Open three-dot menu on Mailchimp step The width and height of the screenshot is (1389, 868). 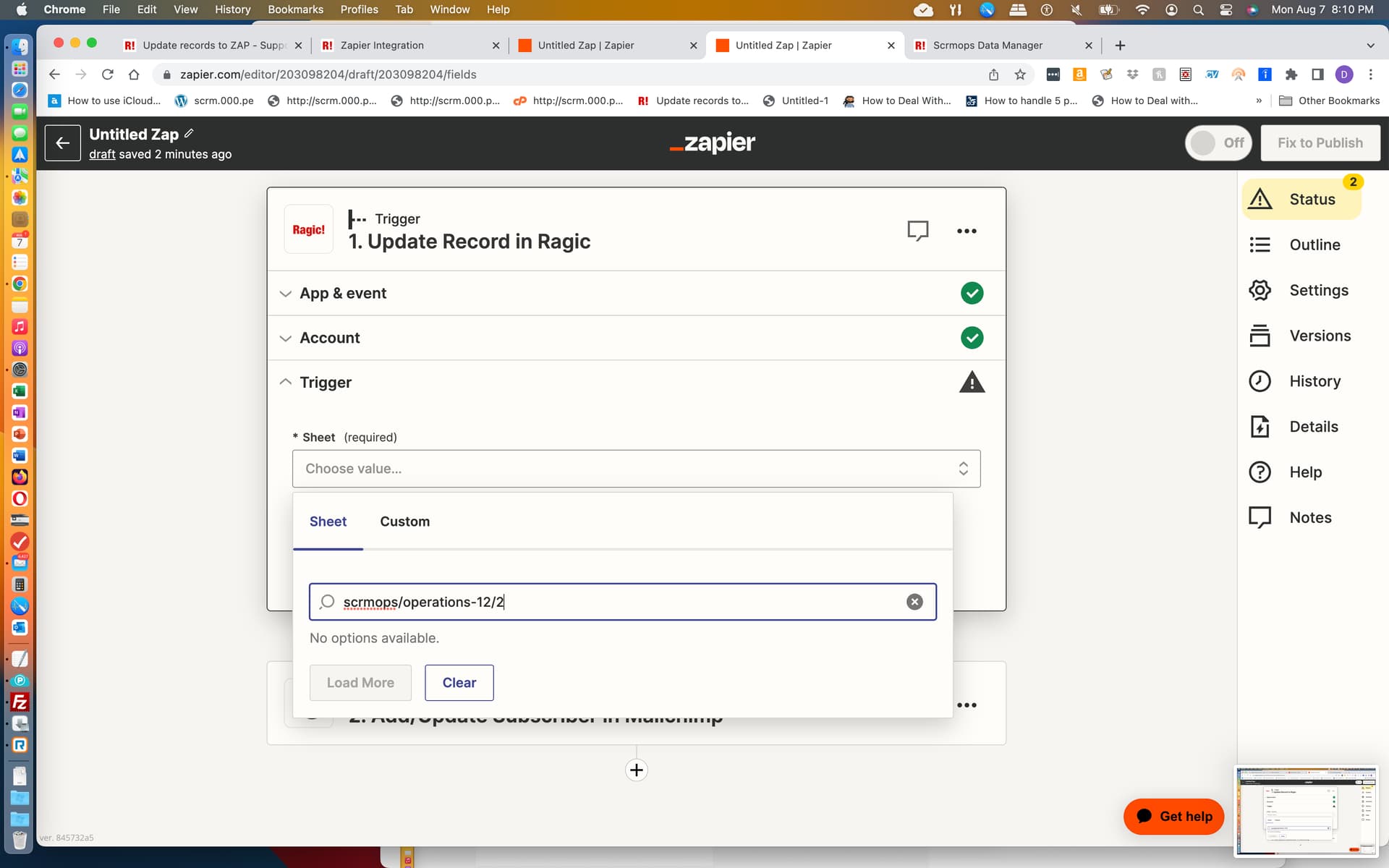(x=967, y=705)
